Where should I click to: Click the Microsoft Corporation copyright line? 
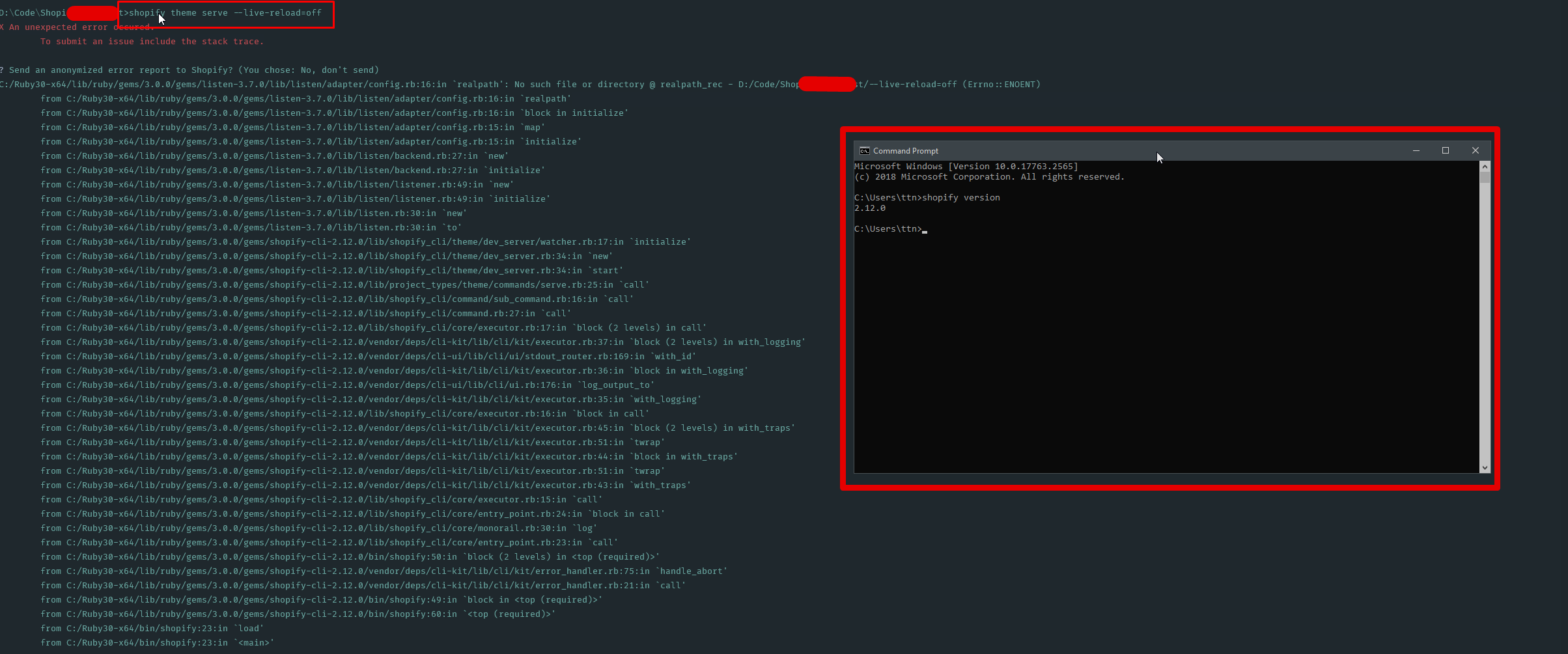[x=989, y=177]
